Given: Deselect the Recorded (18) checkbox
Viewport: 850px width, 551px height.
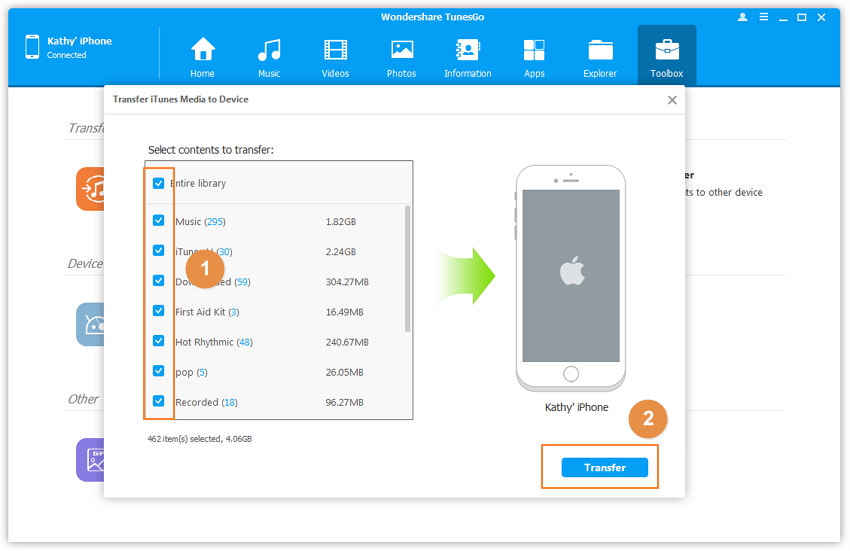Looking at the screenshot, I should click(x=158, y=401).
